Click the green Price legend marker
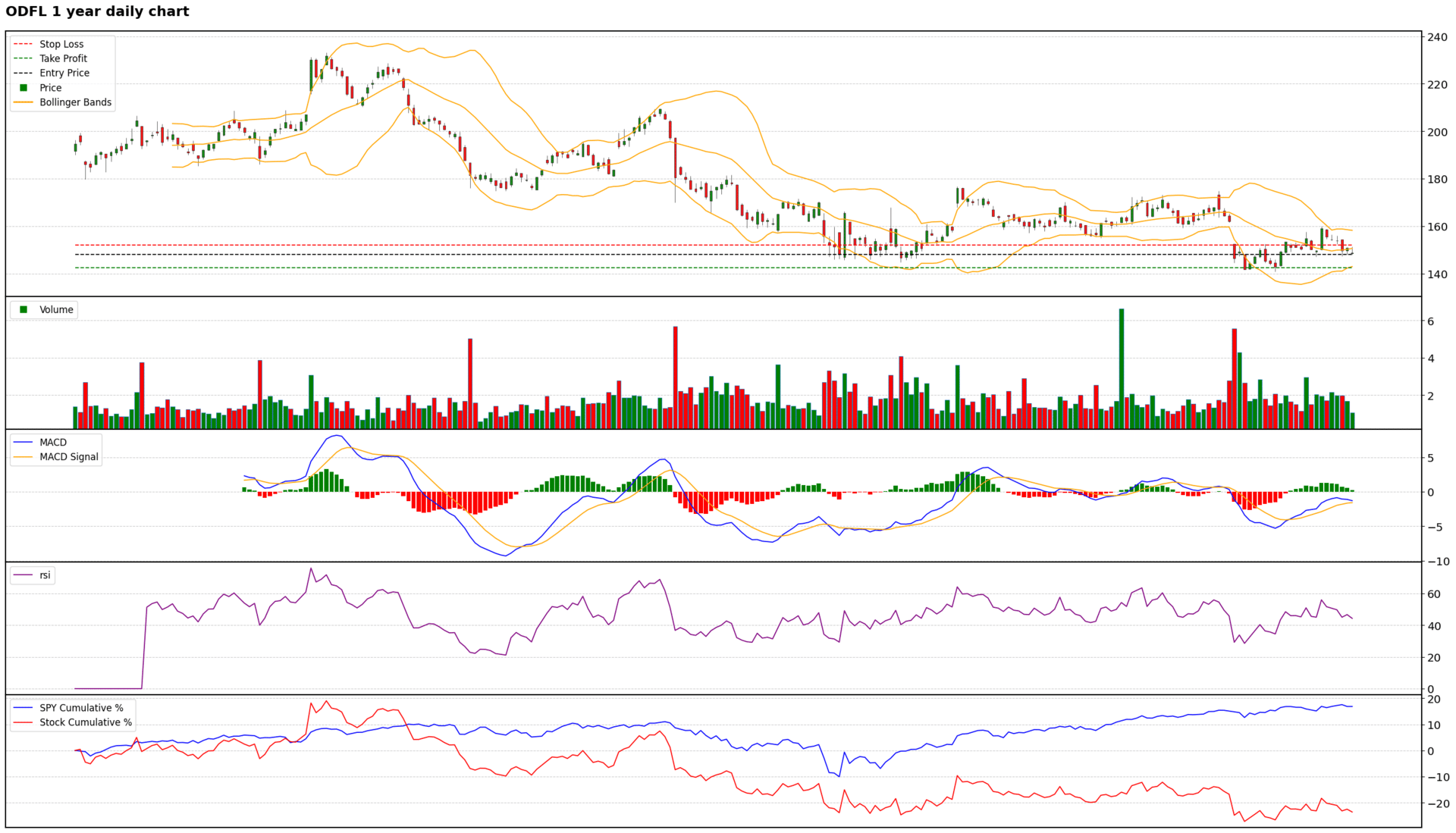Viewport: 1456px width, 833px height. [x=24, y=88]
